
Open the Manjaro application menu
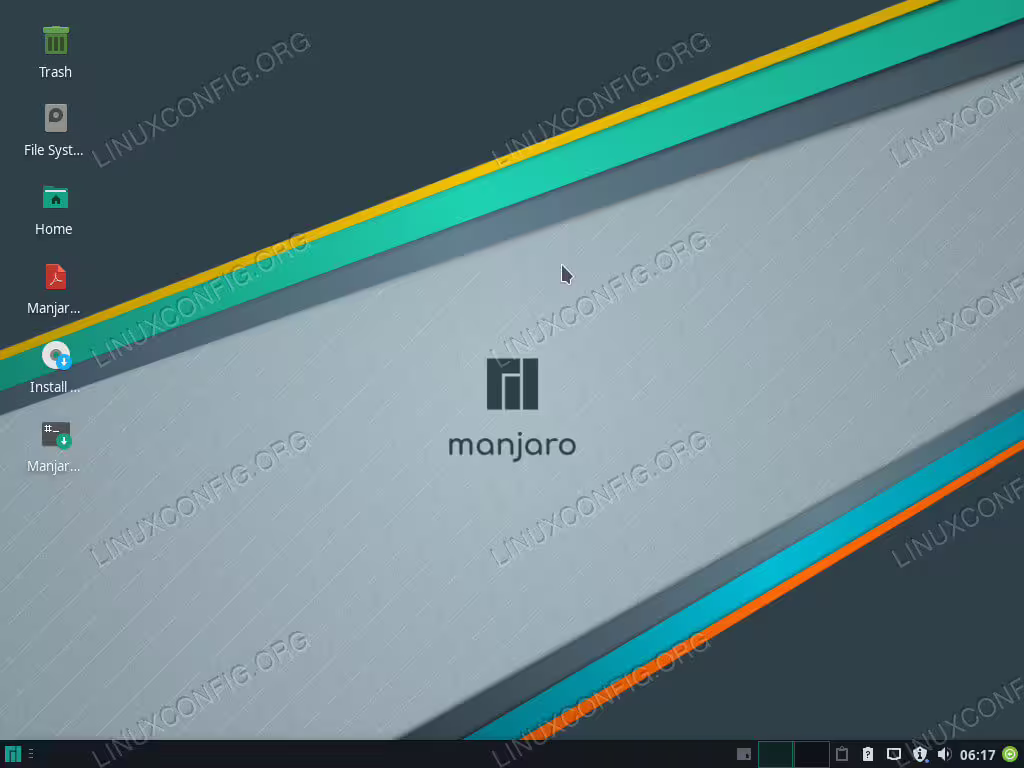pos(12,754)
